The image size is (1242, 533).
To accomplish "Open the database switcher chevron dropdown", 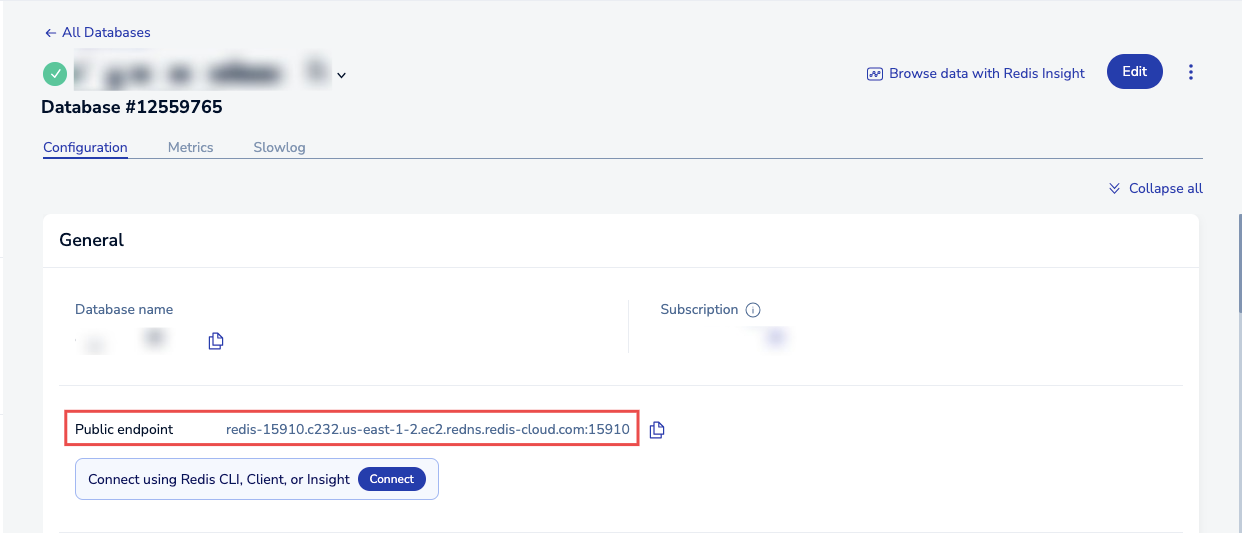I will 341,75.
